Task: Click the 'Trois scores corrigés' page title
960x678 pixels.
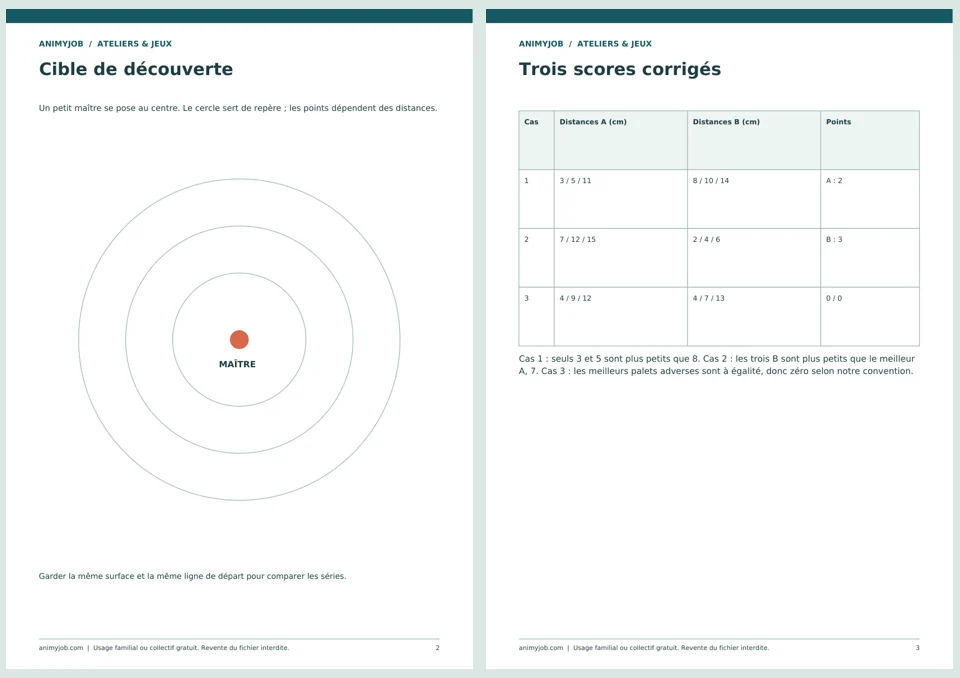Action: tap(620, 69)
